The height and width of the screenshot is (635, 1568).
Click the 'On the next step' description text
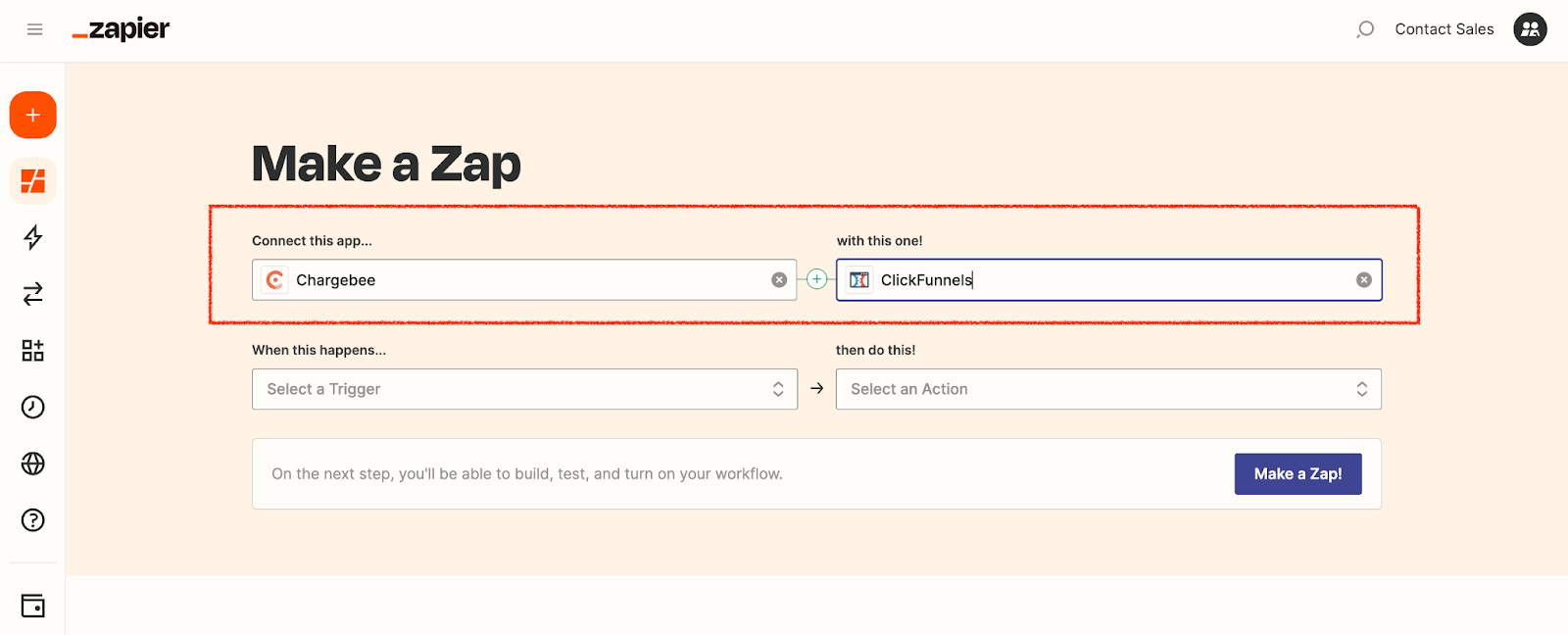pyautogui.click(x=527, y=474)
